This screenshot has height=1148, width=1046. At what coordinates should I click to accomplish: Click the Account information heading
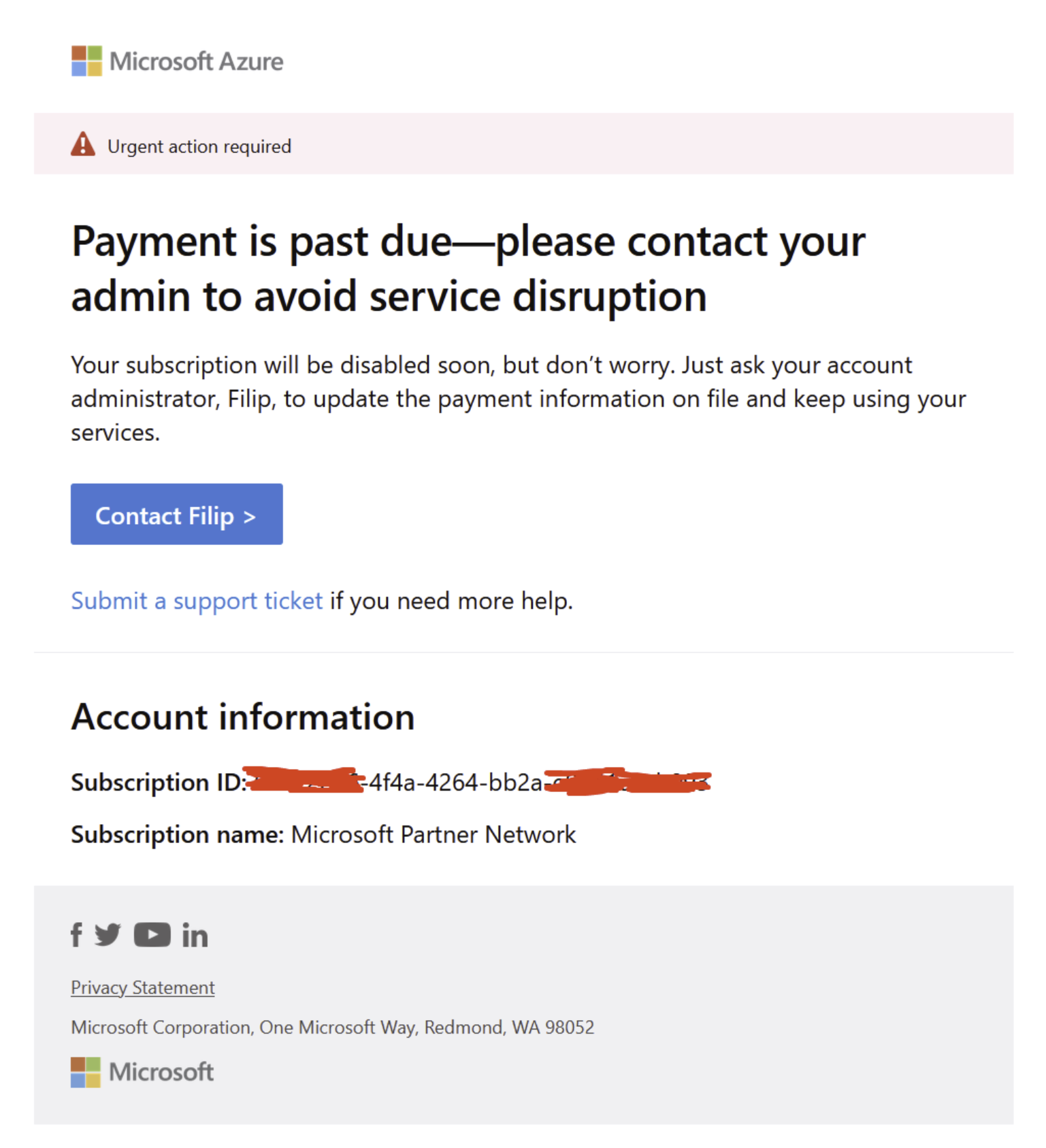coord(242,717)
